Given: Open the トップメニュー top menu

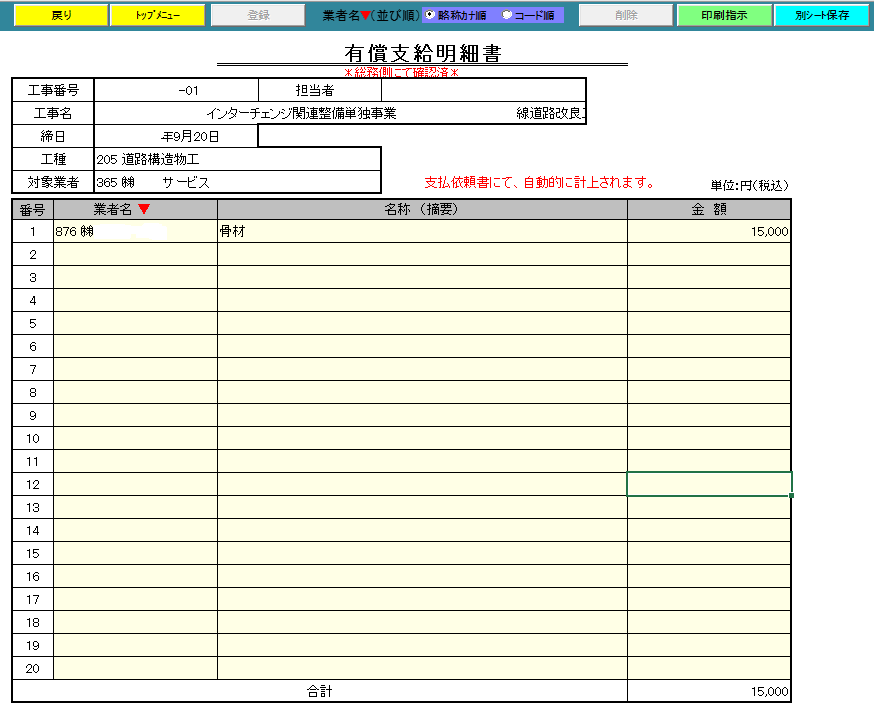Looking at the screenshot, I should 157,16.
